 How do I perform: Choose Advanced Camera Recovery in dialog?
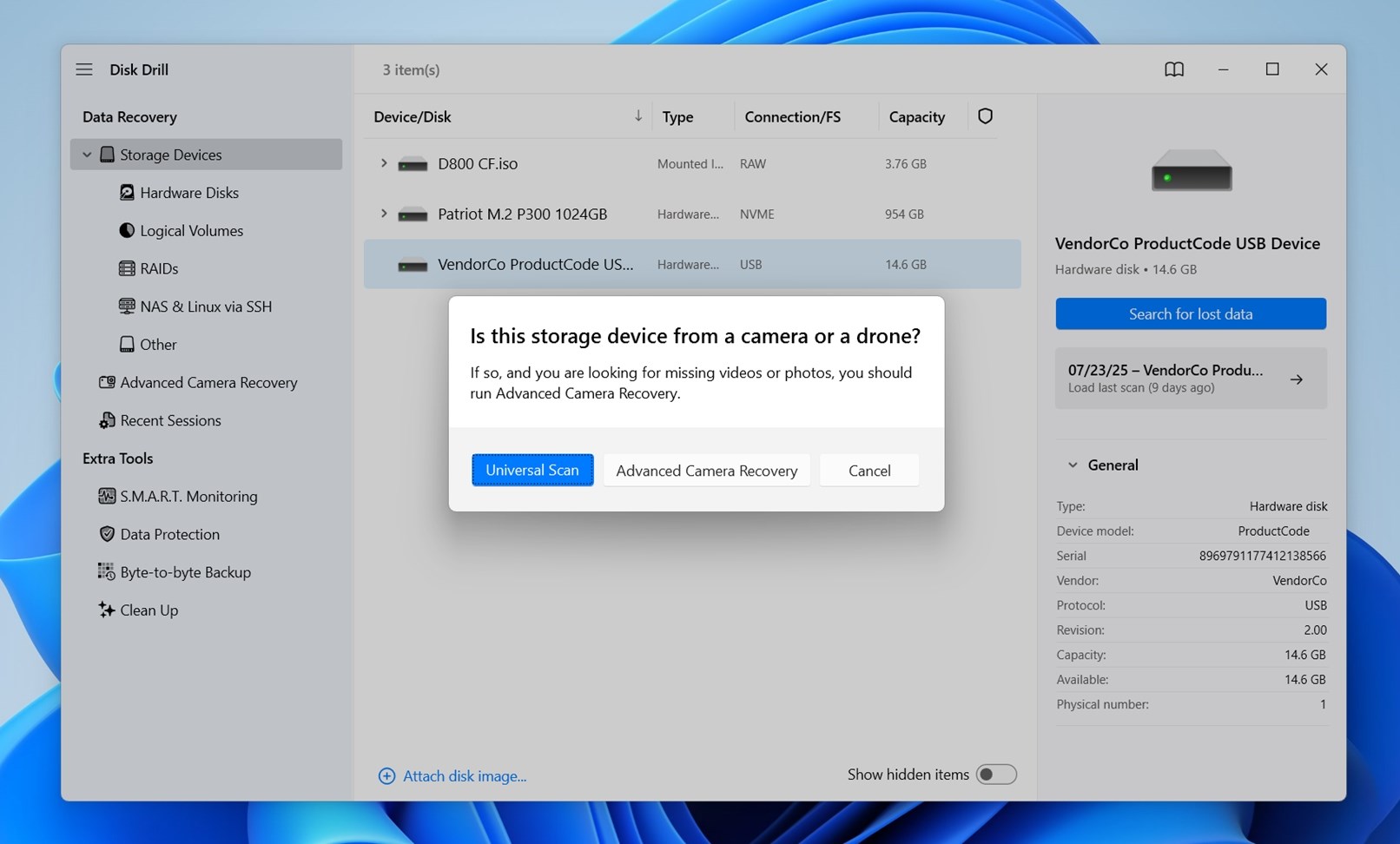(x=707, y=470)
